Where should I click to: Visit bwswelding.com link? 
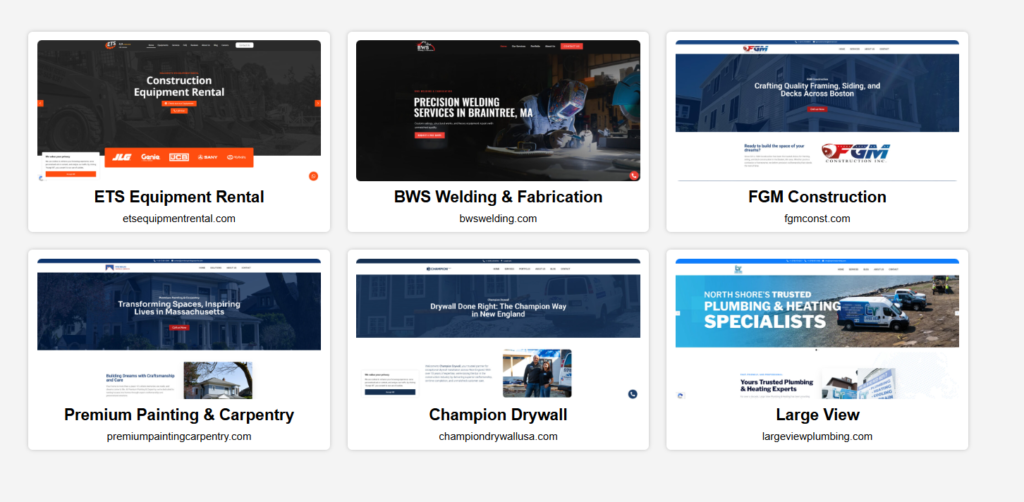tap(498, 219)
